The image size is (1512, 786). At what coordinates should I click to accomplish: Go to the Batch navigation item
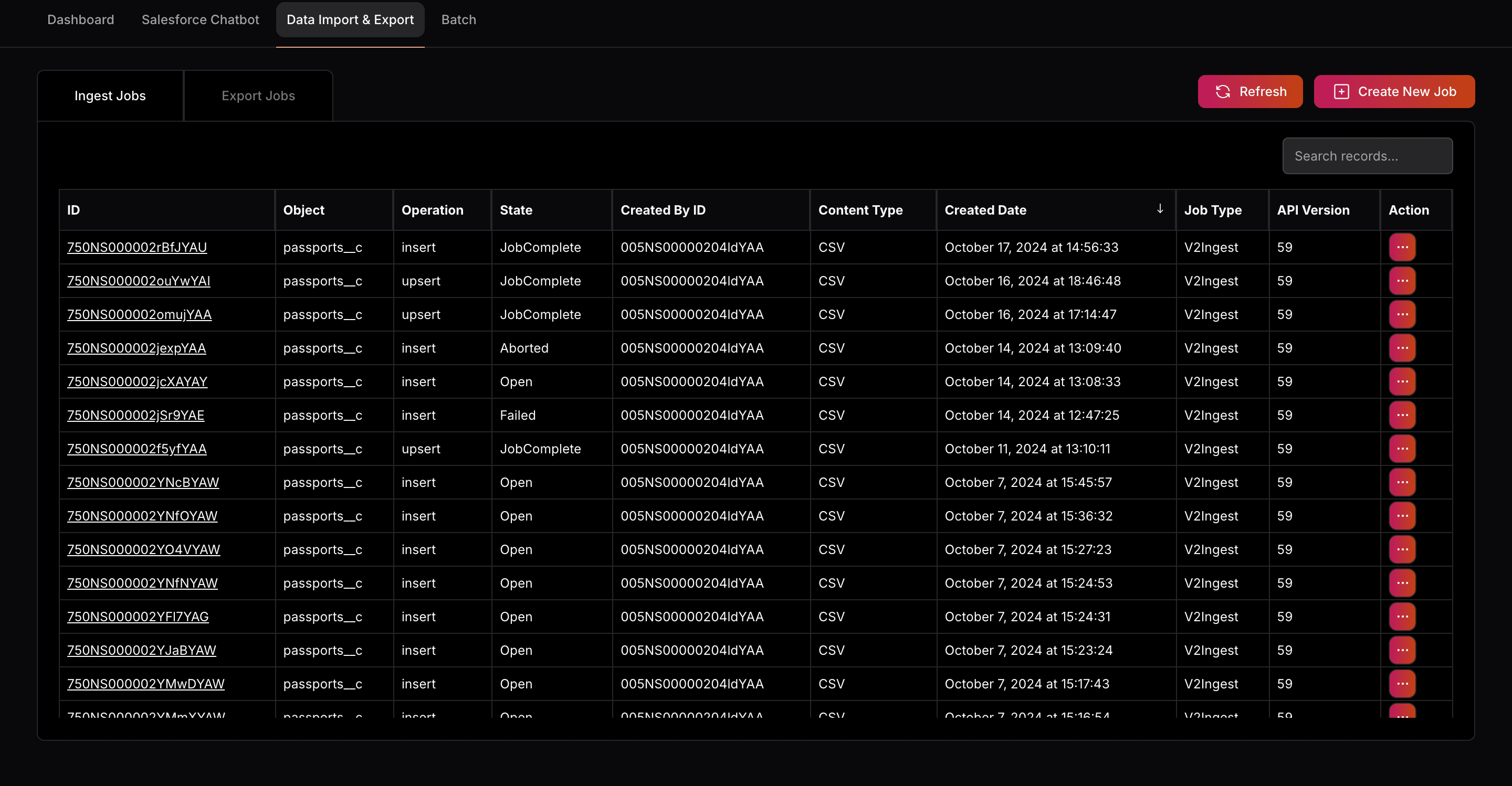[458, 19]
